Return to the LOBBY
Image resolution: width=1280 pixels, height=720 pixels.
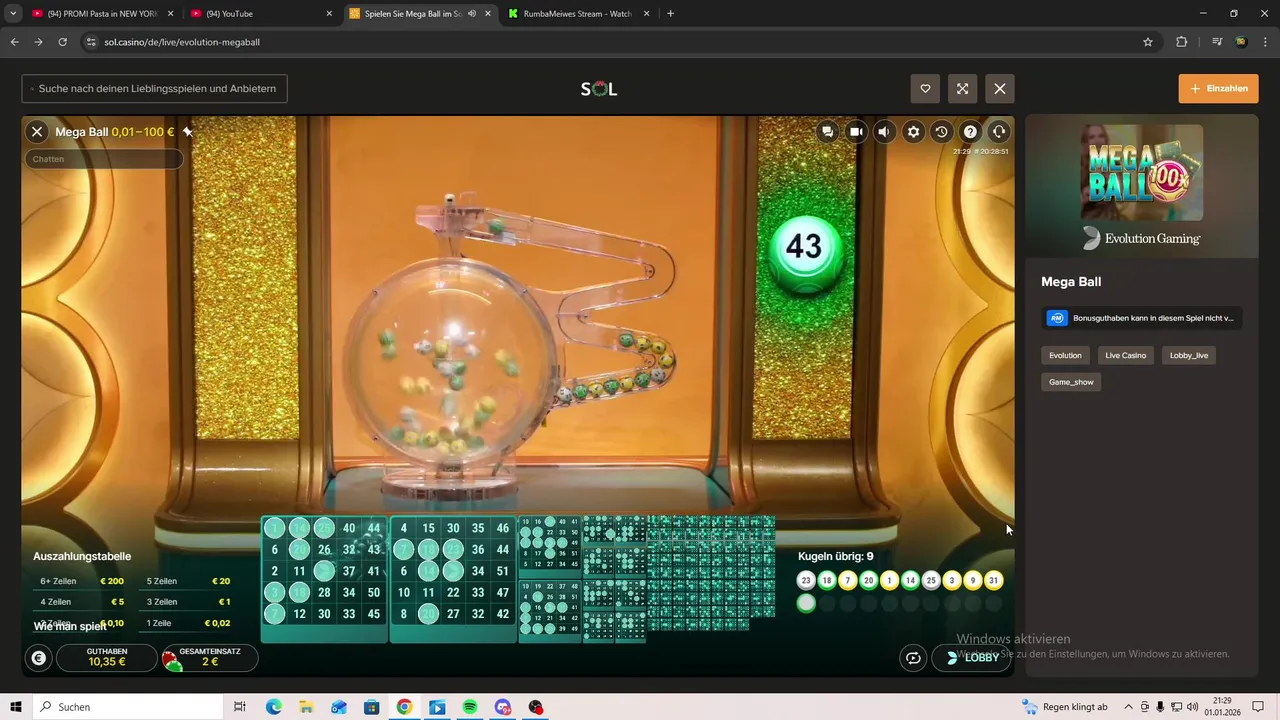971,658
